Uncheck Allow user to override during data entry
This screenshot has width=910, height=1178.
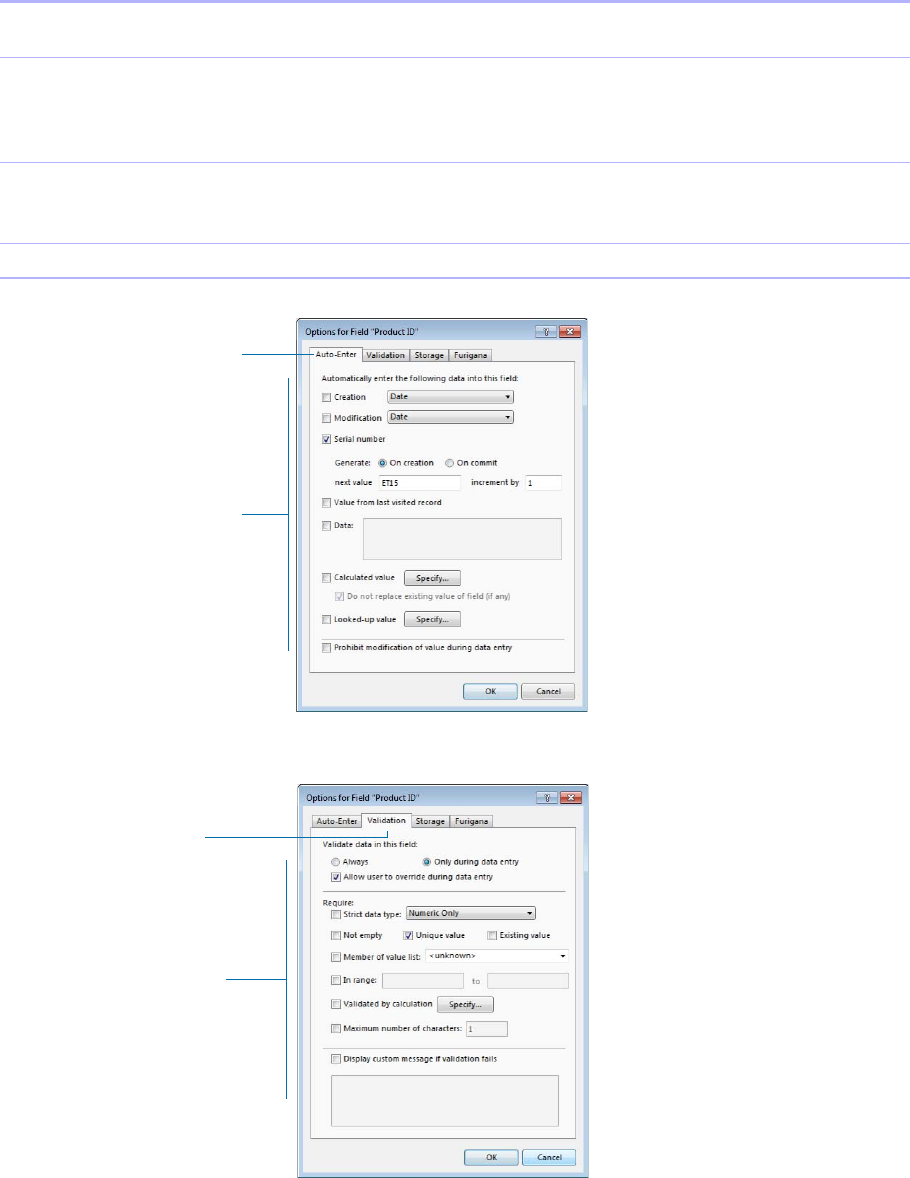[x=335, y=877]
